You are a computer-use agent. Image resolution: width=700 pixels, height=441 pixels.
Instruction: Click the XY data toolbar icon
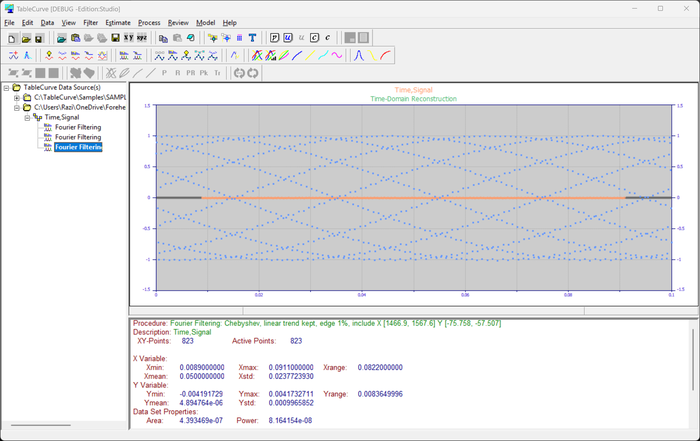pyautogui.click(x=129, y=38)
